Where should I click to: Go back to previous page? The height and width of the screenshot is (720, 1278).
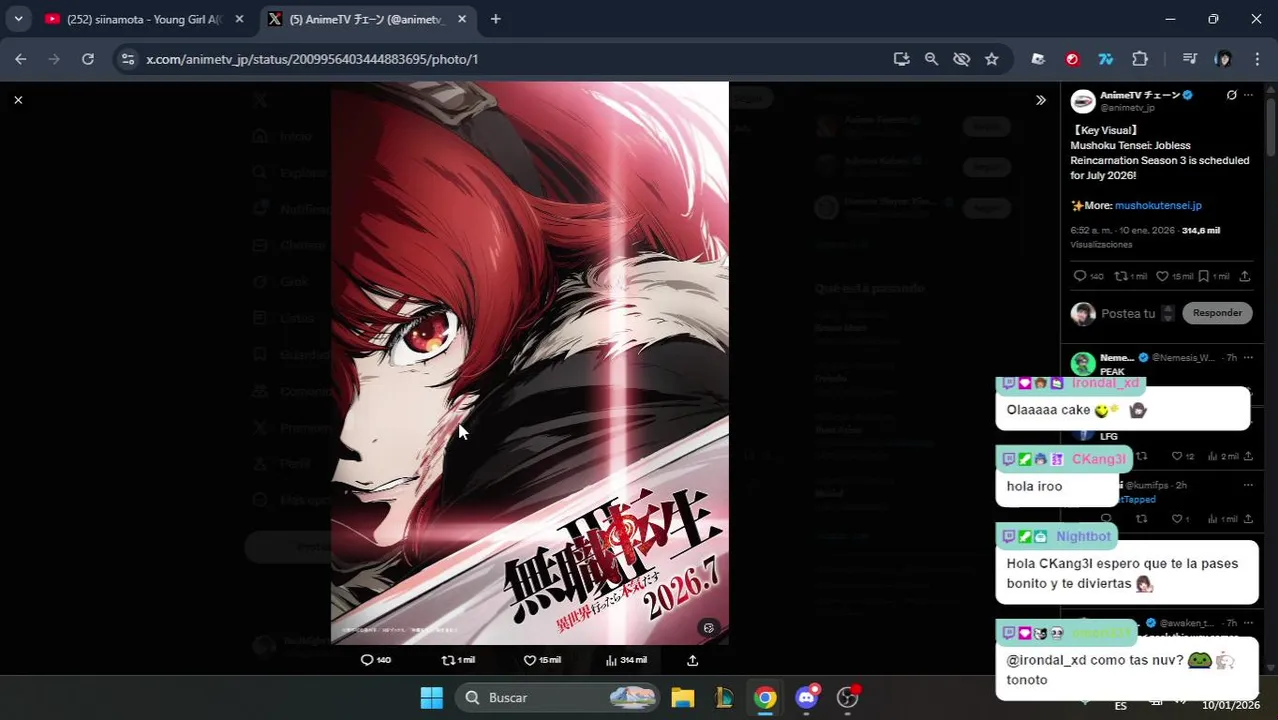click(21, 59)
